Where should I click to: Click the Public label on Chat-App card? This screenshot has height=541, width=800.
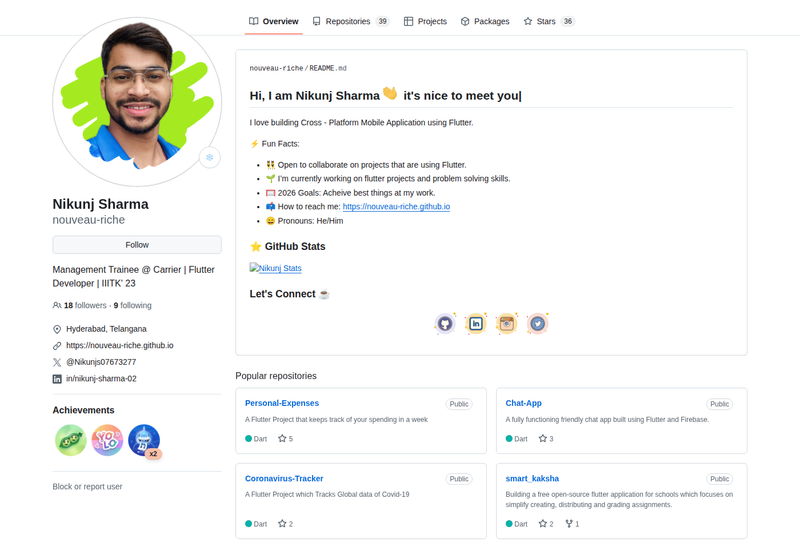tap(719, 404)
